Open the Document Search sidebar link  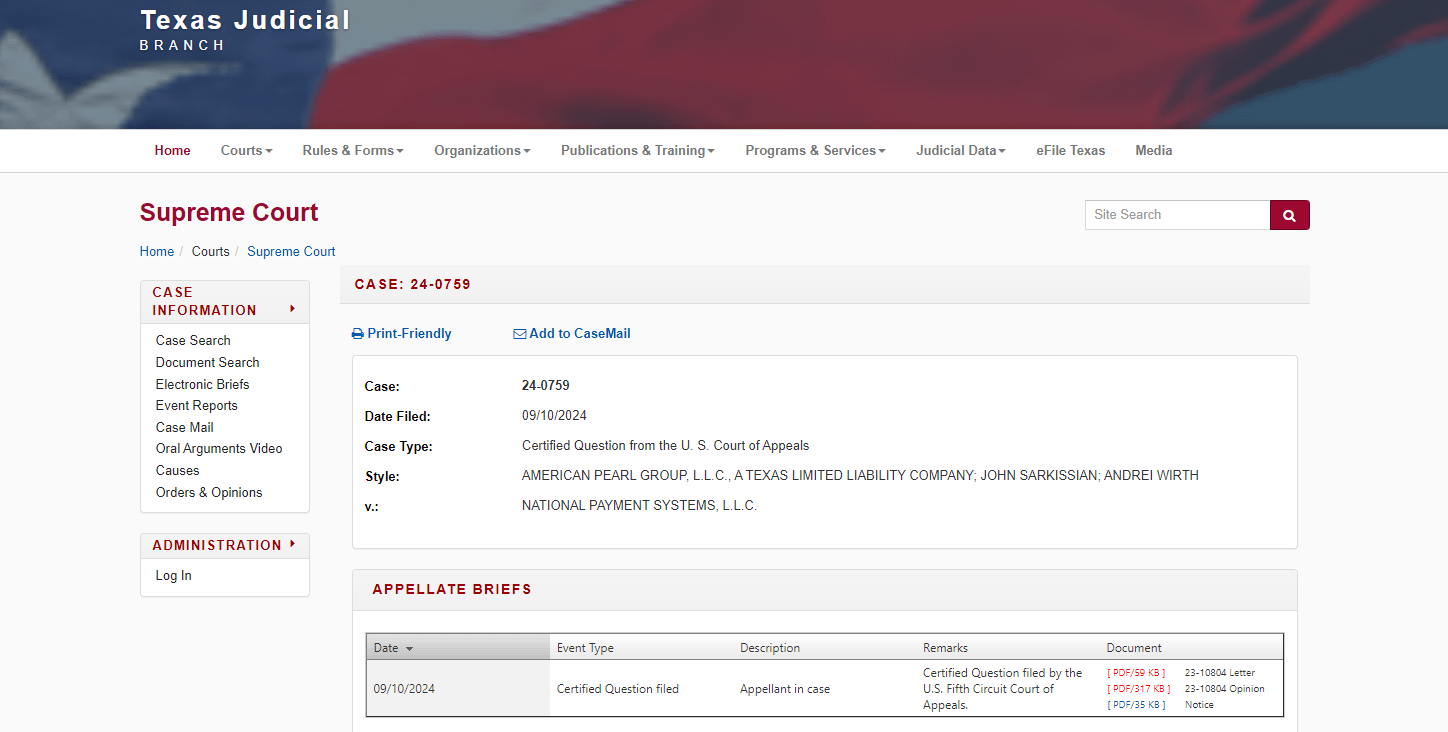[x=207, y=363]
